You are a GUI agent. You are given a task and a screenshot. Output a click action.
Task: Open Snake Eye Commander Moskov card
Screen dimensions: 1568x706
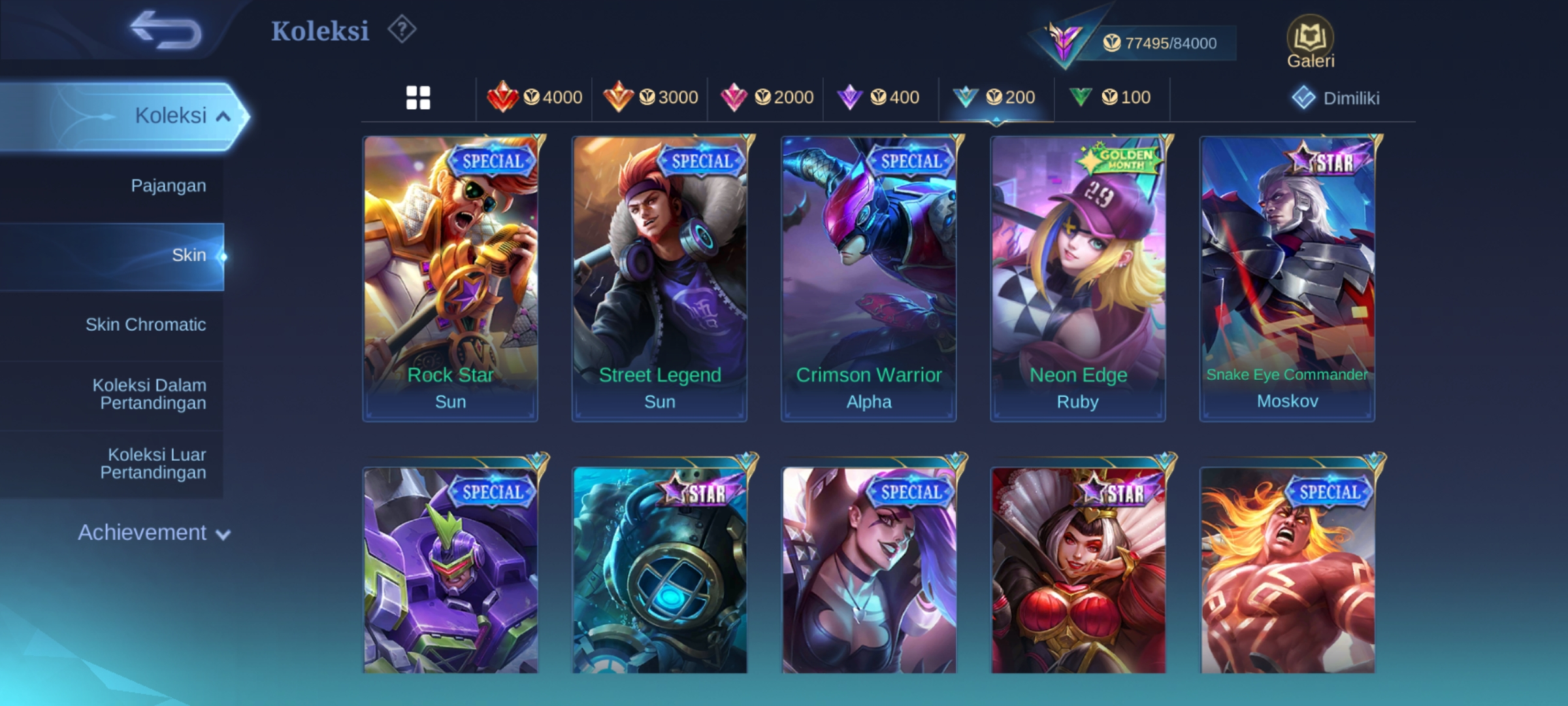1287,278
